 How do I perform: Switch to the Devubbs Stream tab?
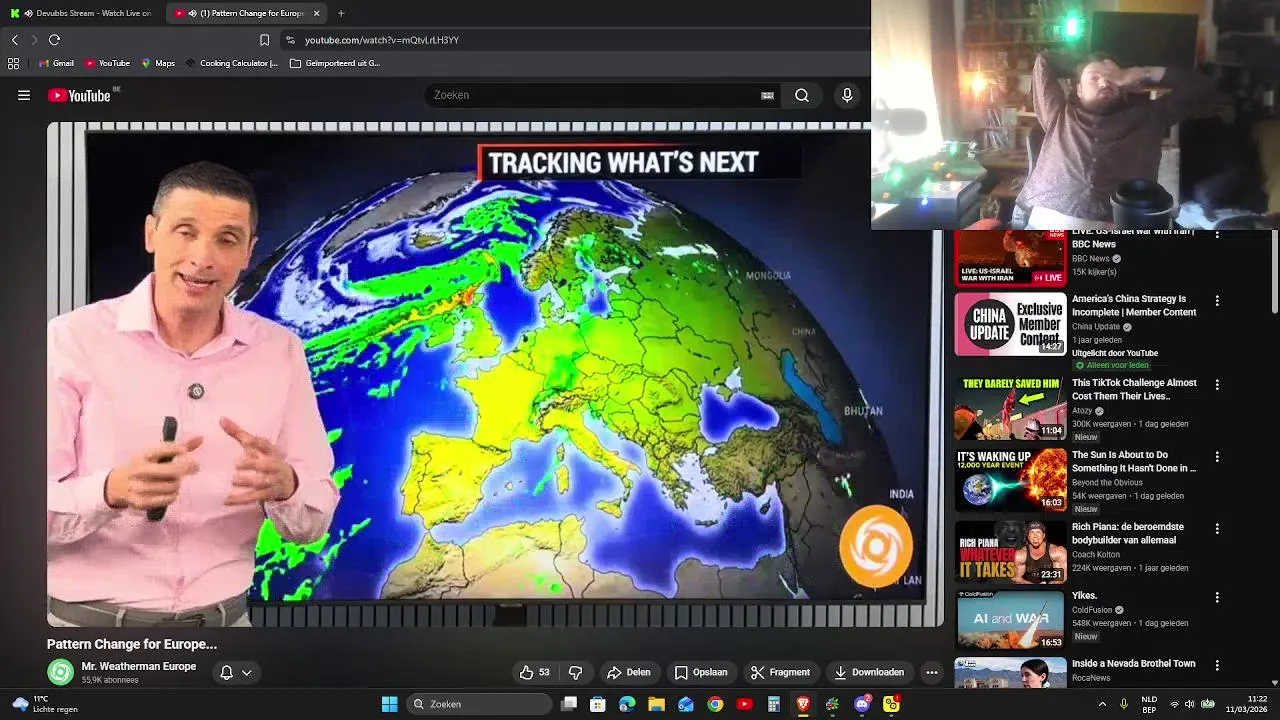82,13
